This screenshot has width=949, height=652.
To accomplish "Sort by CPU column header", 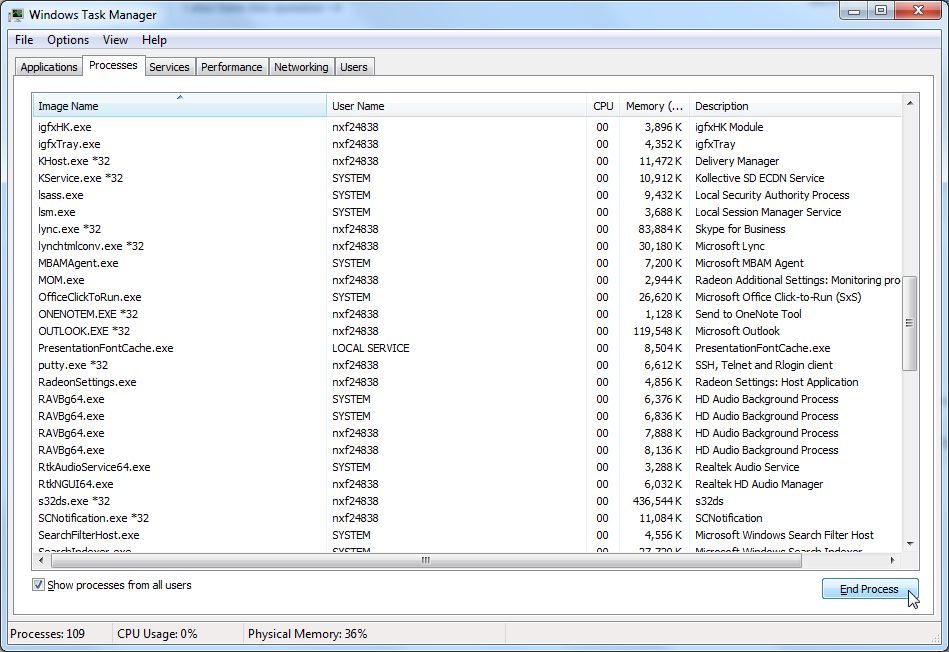I will [603, 105].
